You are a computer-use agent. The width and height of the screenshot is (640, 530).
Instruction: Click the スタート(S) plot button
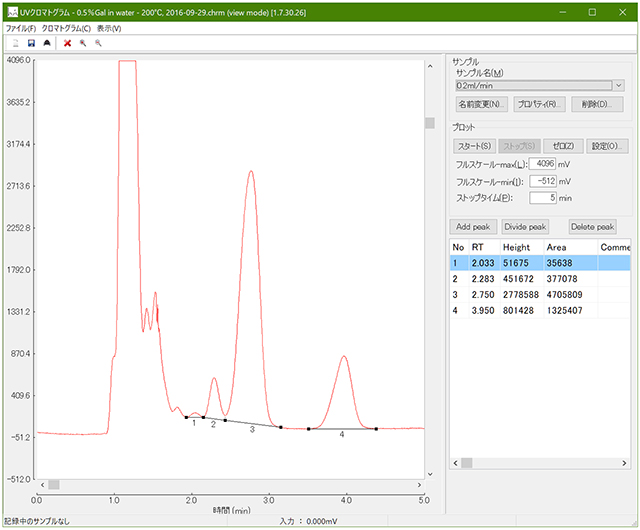[474, 146]
